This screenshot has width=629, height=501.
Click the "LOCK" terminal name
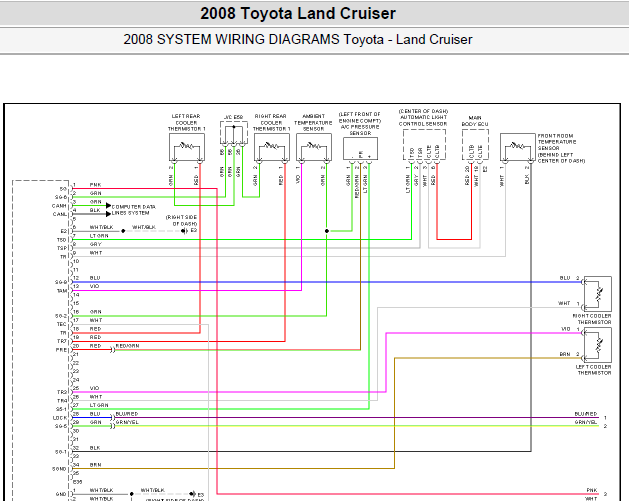point(60,418)
